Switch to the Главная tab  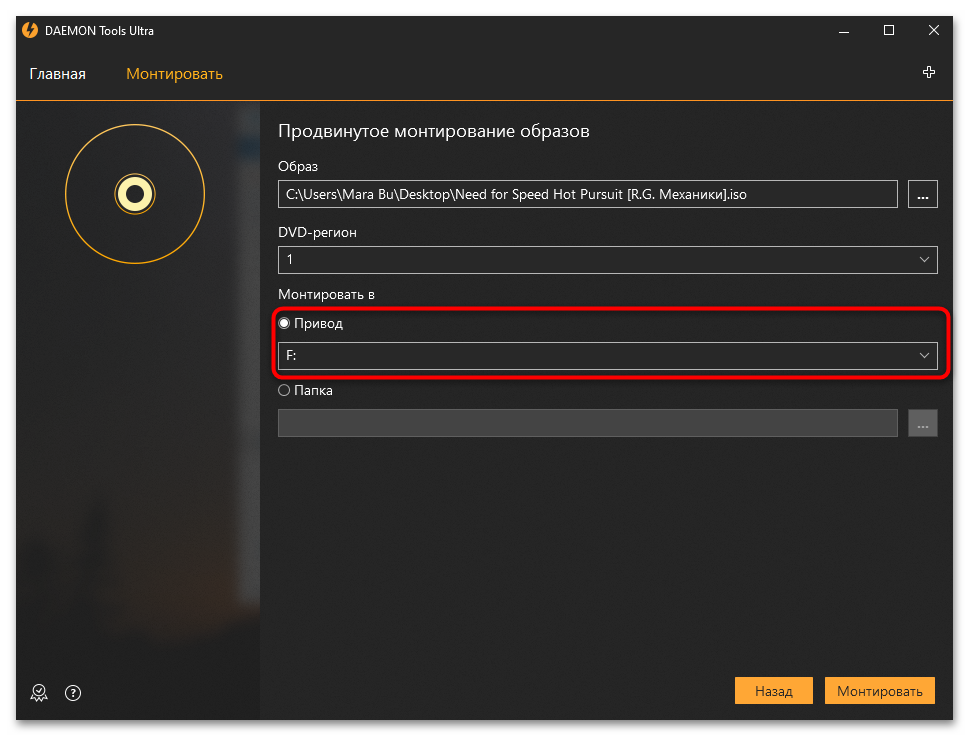tap(57, 74)
